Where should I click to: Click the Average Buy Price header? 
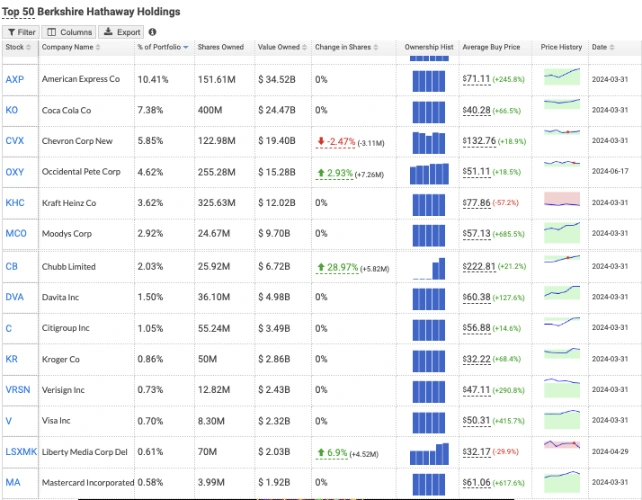click(x=491, y=47)
